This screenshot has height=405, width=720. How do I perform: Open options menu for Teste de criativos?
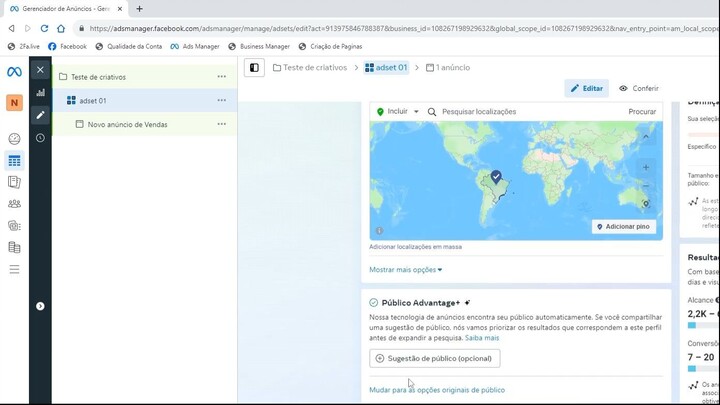221,77
